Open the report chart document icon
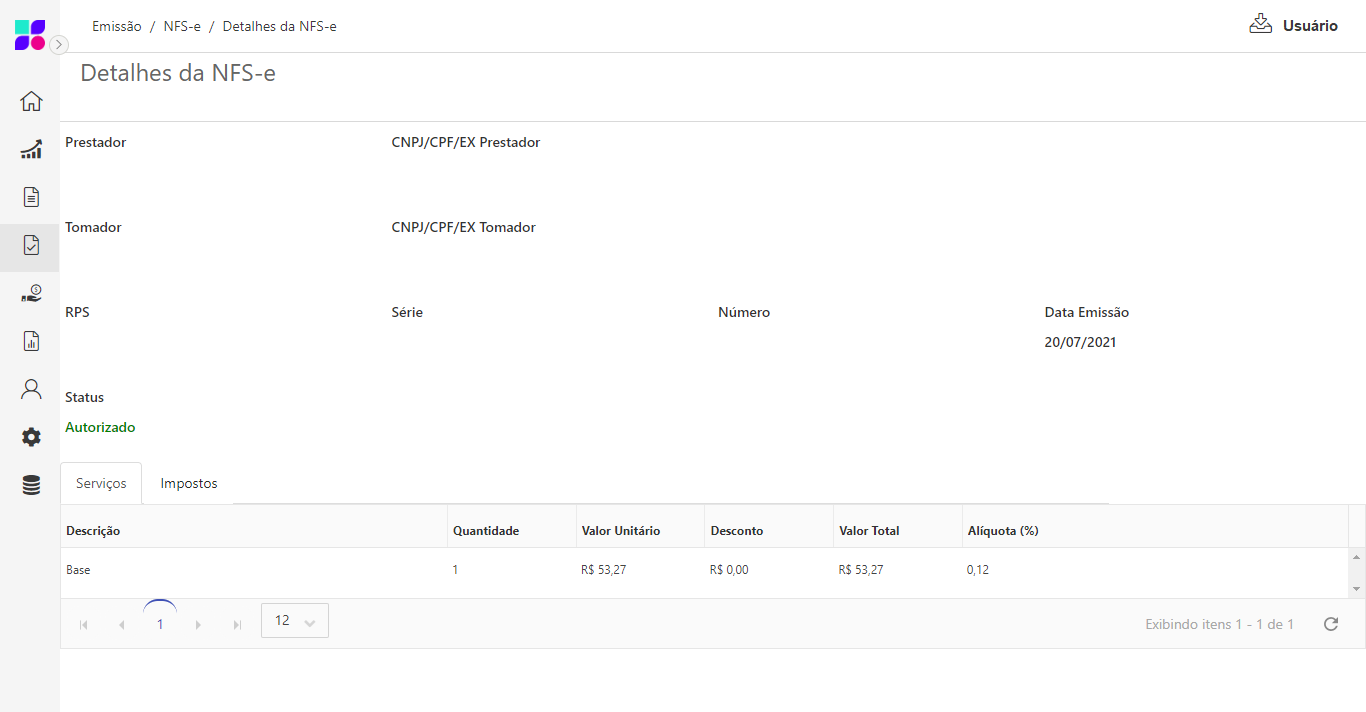This screenshot has width=1366, height=712. (x=31, y=341)
